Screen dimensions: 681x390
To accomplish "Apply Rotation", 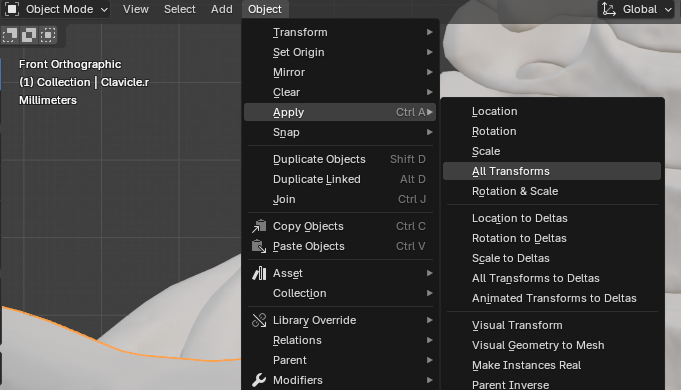I will [x=552, y=131].
